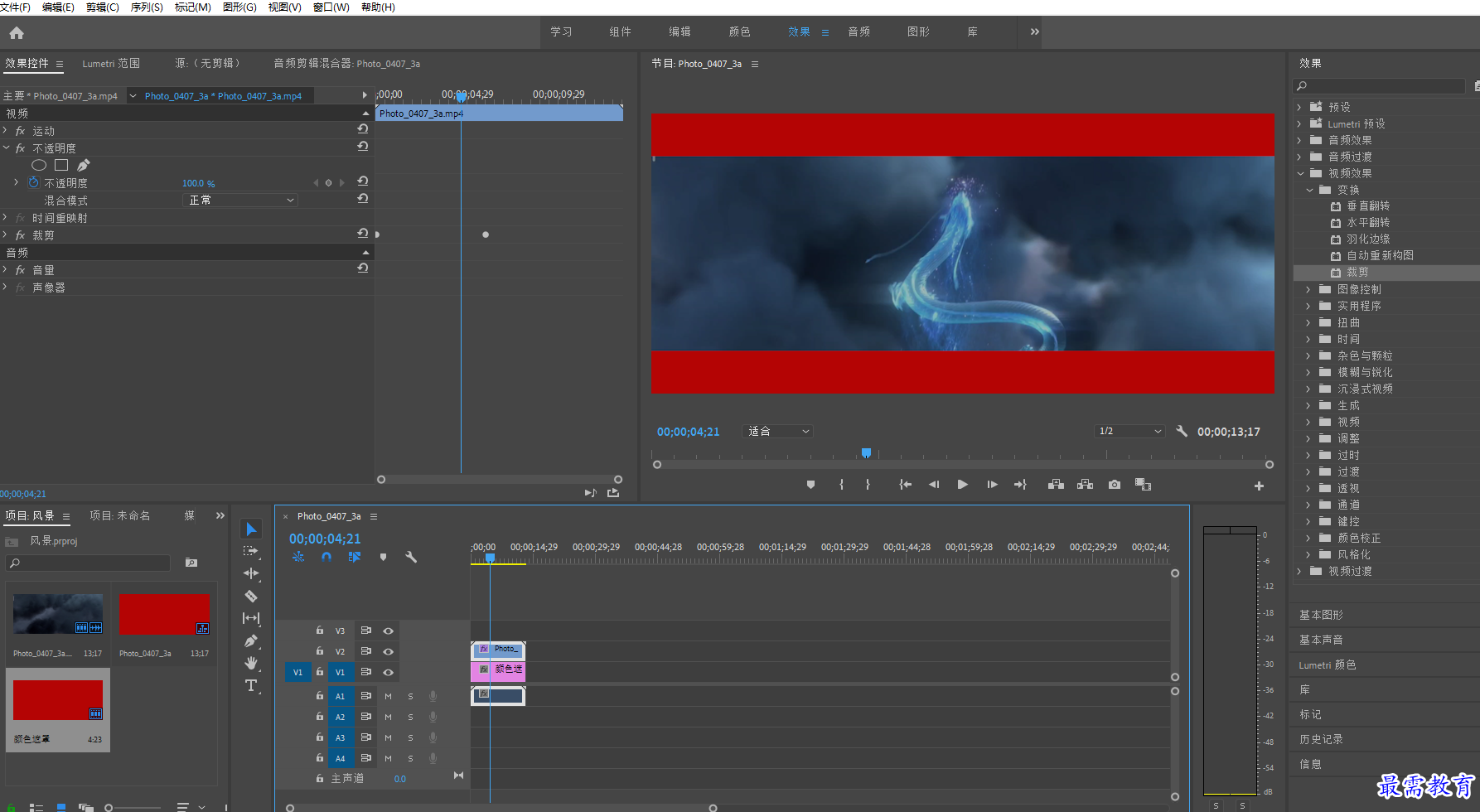Click the timeline playhead handle on ruler

490,558
